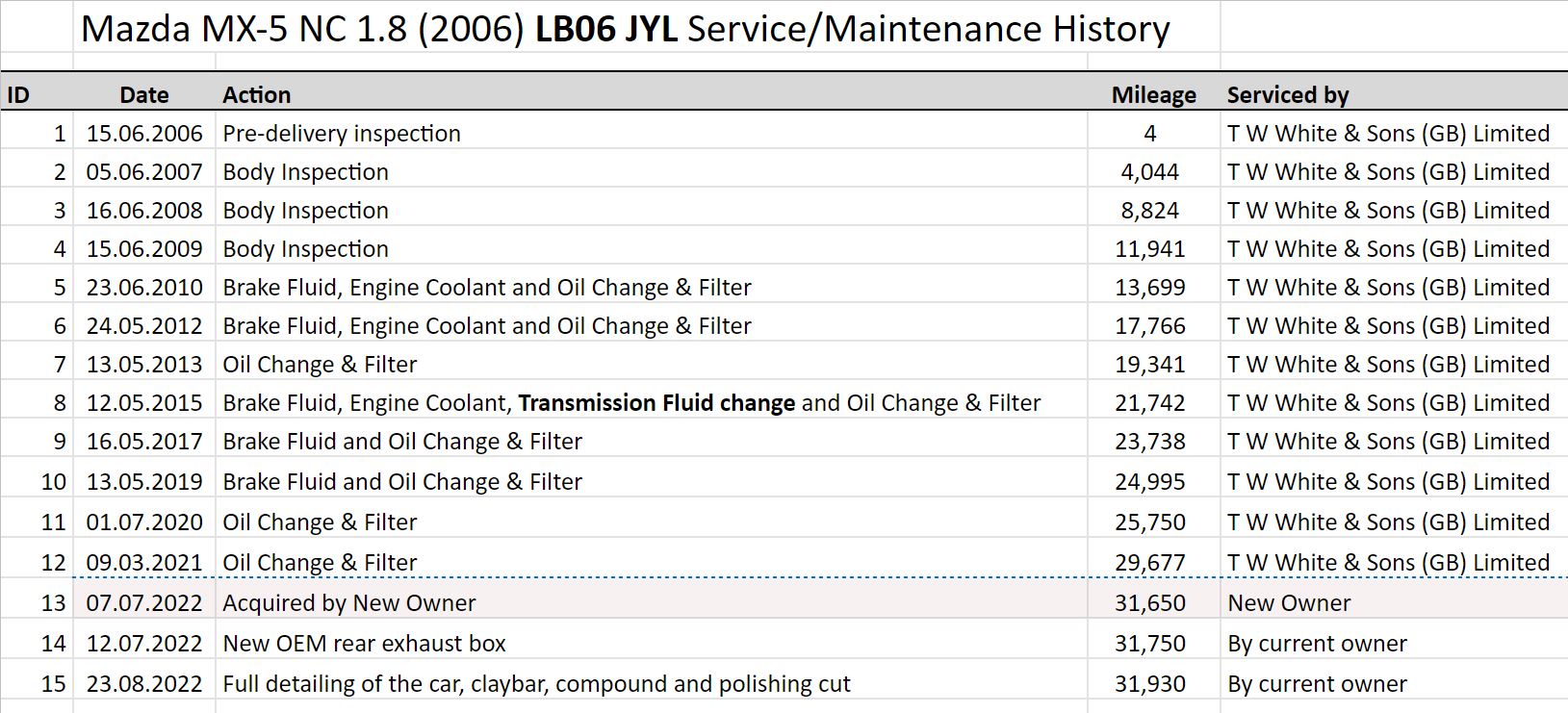The image size is (1568, 713).
Task: Select mileage cell 13,699
Action: [x=1153, y=287]
